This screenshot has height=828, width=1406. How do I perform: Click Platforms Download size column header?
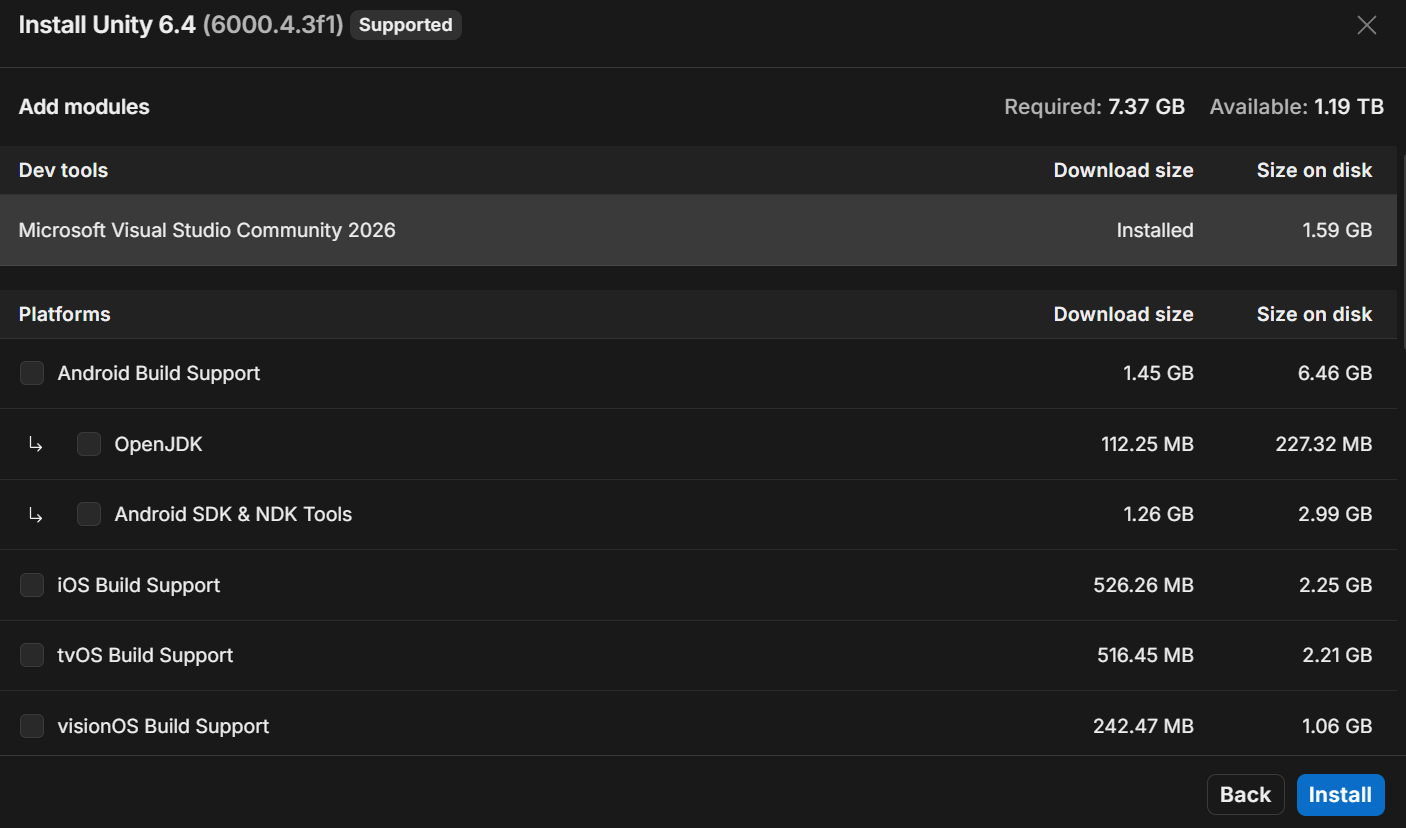pyautogui.click(x=1123, y=314)
